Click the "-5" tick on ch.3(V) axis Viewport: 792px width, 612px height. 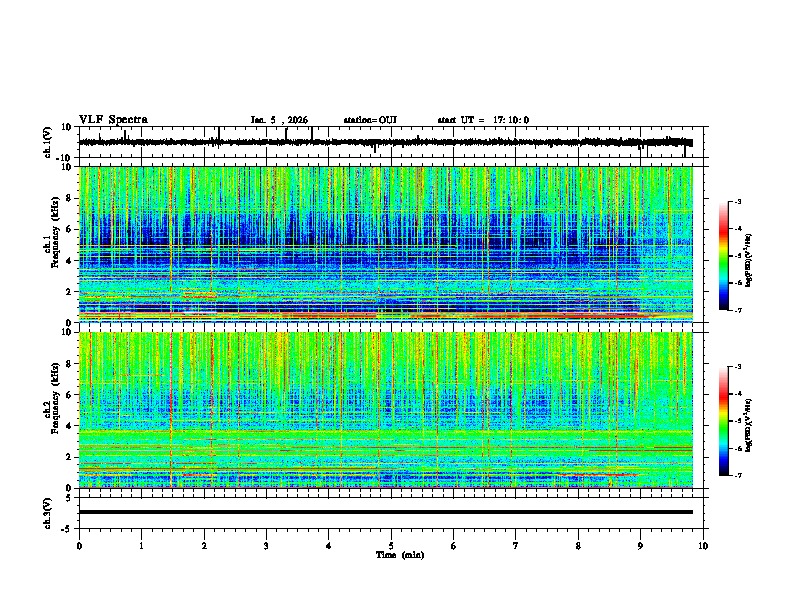pos(68,529)
